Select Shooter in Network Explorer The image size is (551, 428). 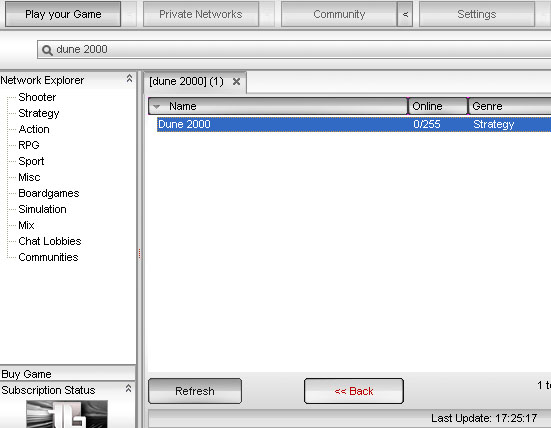[x=37, y=97]
